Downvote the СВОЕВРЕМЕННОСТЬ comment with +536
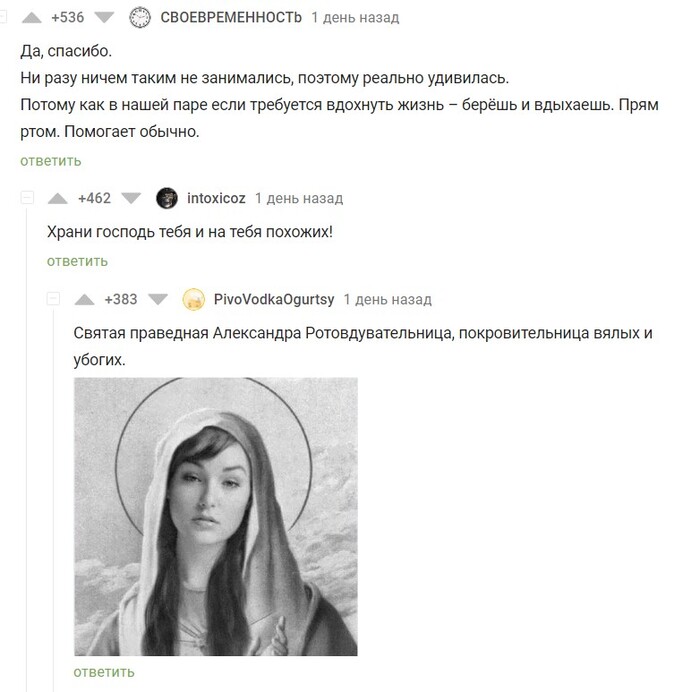The width and height of the screenshot is (700, 692). (104, 17)
